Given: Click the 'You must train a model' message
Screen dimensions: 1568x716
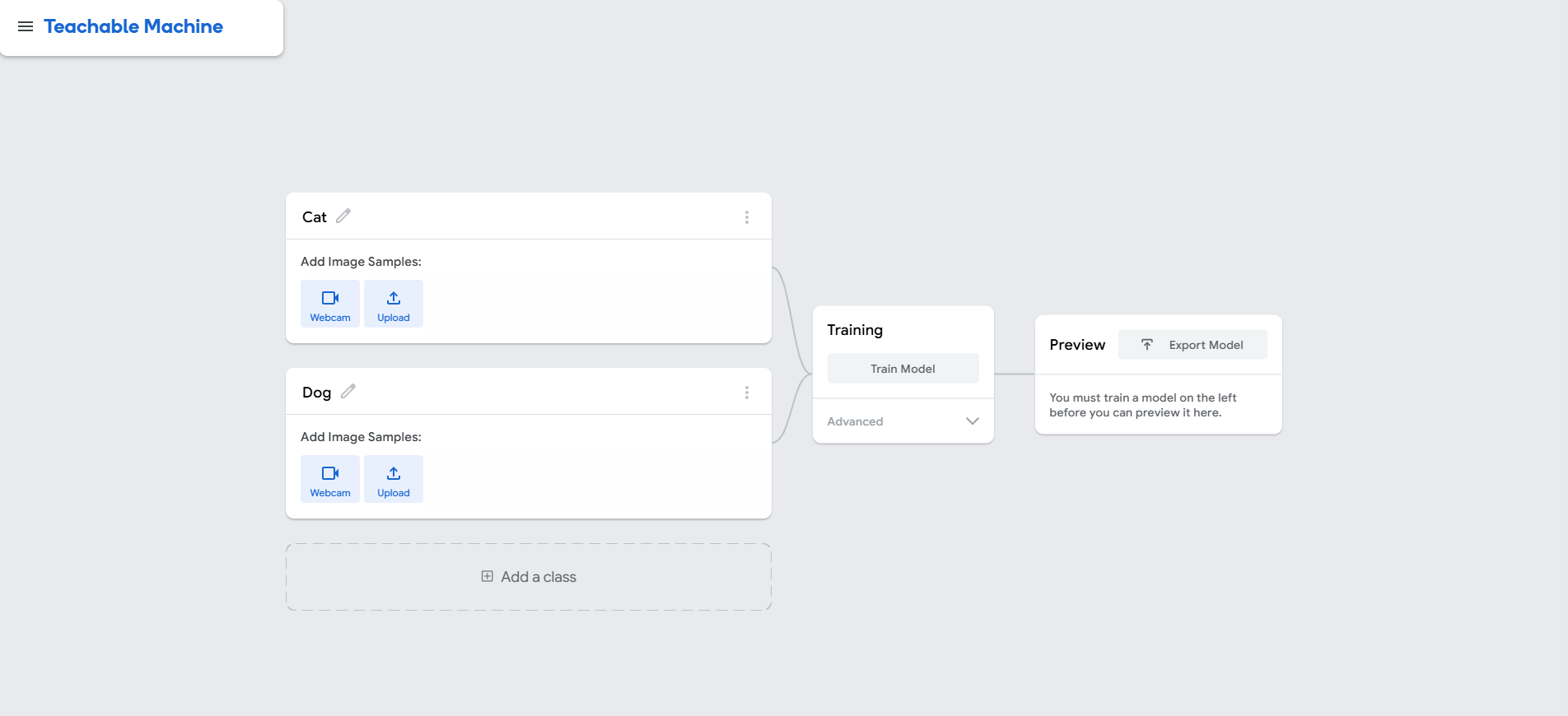Looking at the screenshot, I should (1143, 405).
